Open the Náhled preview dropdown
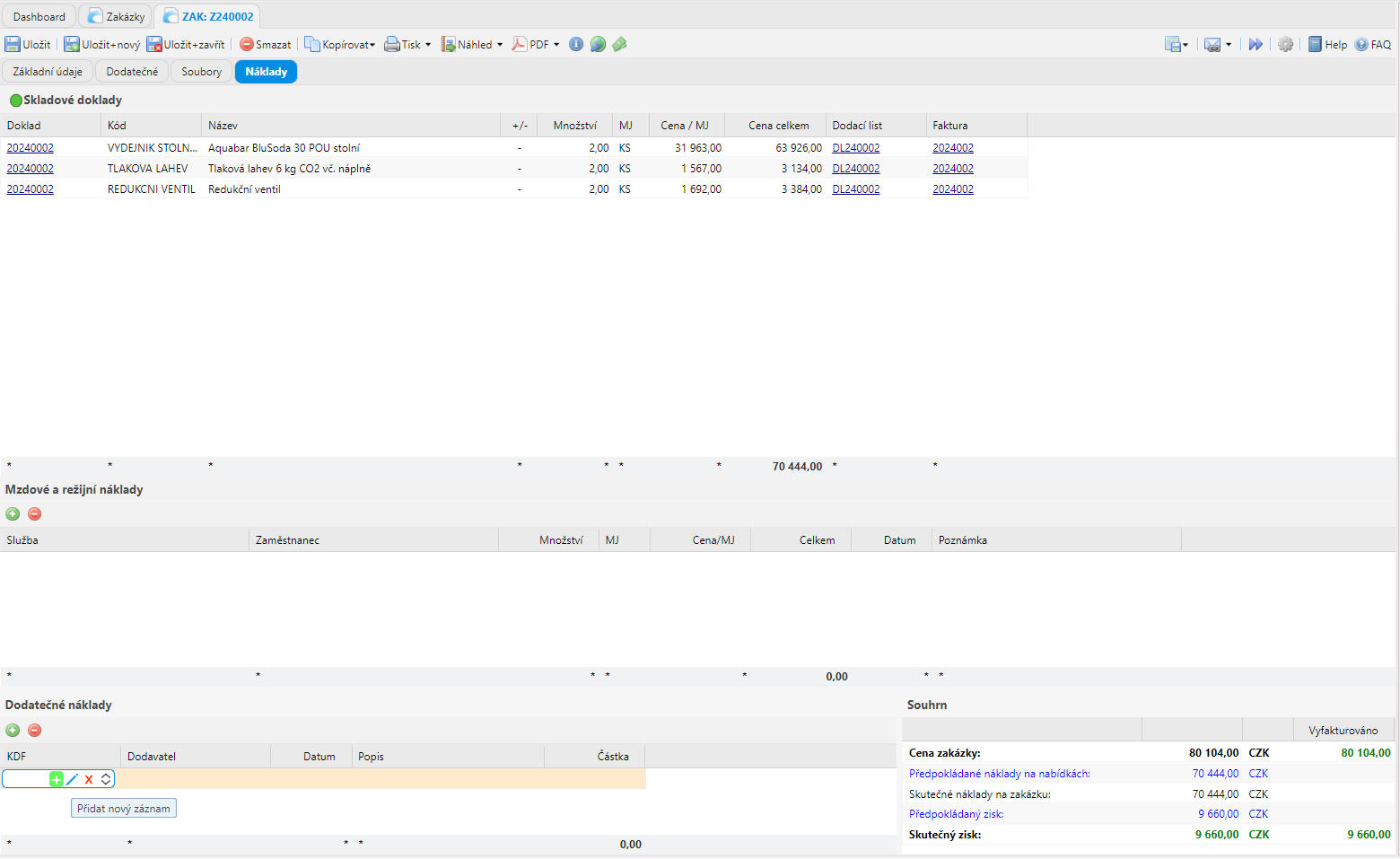The image size is (1400, 859). (471, 44)
